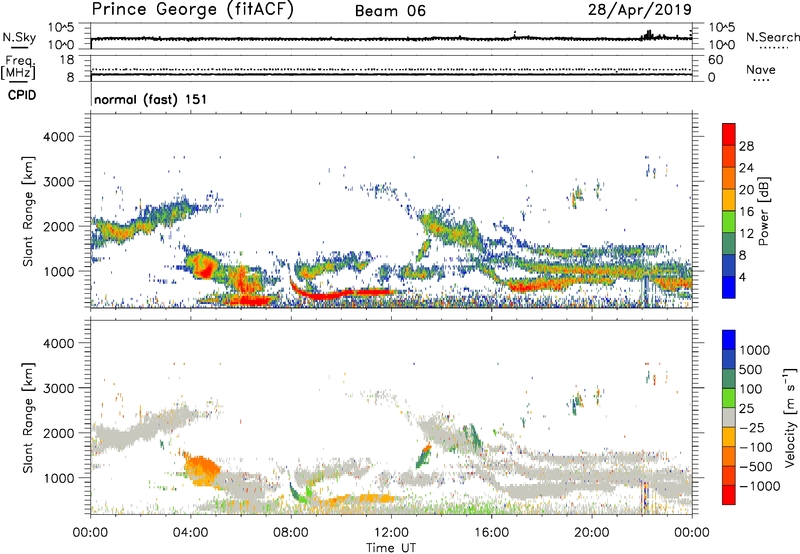Click the red power echo band near 12:00

click(x=375, y=292)
